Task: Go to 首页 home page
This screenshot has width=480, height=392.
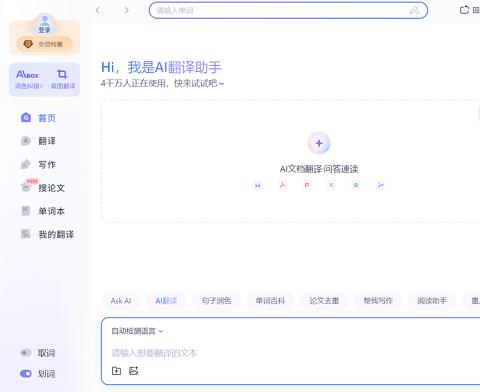Action: point(38,118)
